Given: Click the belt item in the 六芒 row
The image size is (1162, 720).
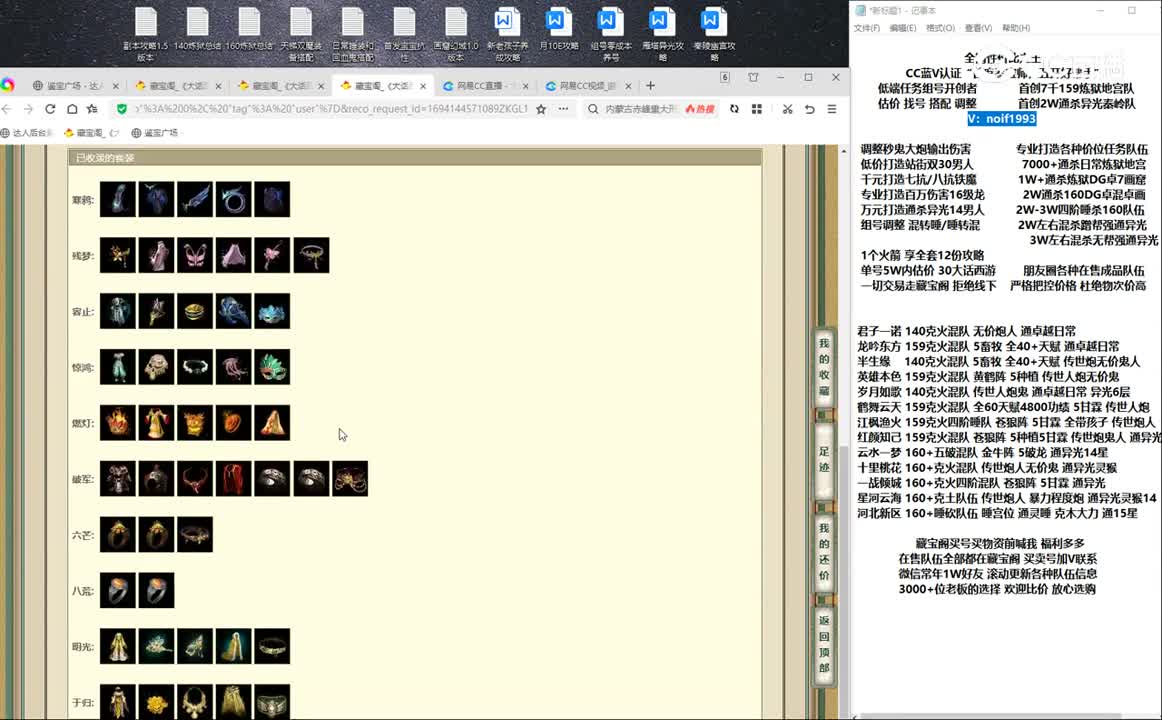Looking at the screenshot, I should tap(195, 535).
